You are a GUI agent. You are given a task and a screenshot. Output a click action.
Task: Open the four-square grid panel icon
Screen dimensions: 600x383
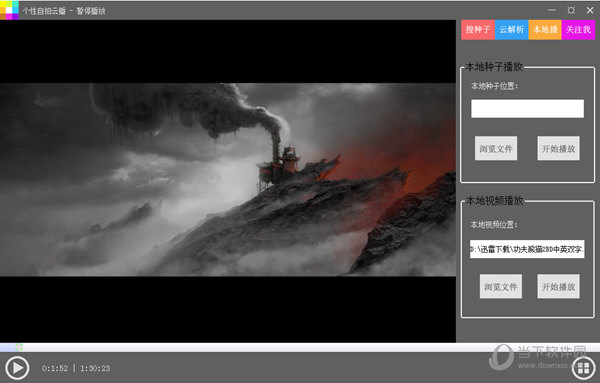[x=583, y=368]
